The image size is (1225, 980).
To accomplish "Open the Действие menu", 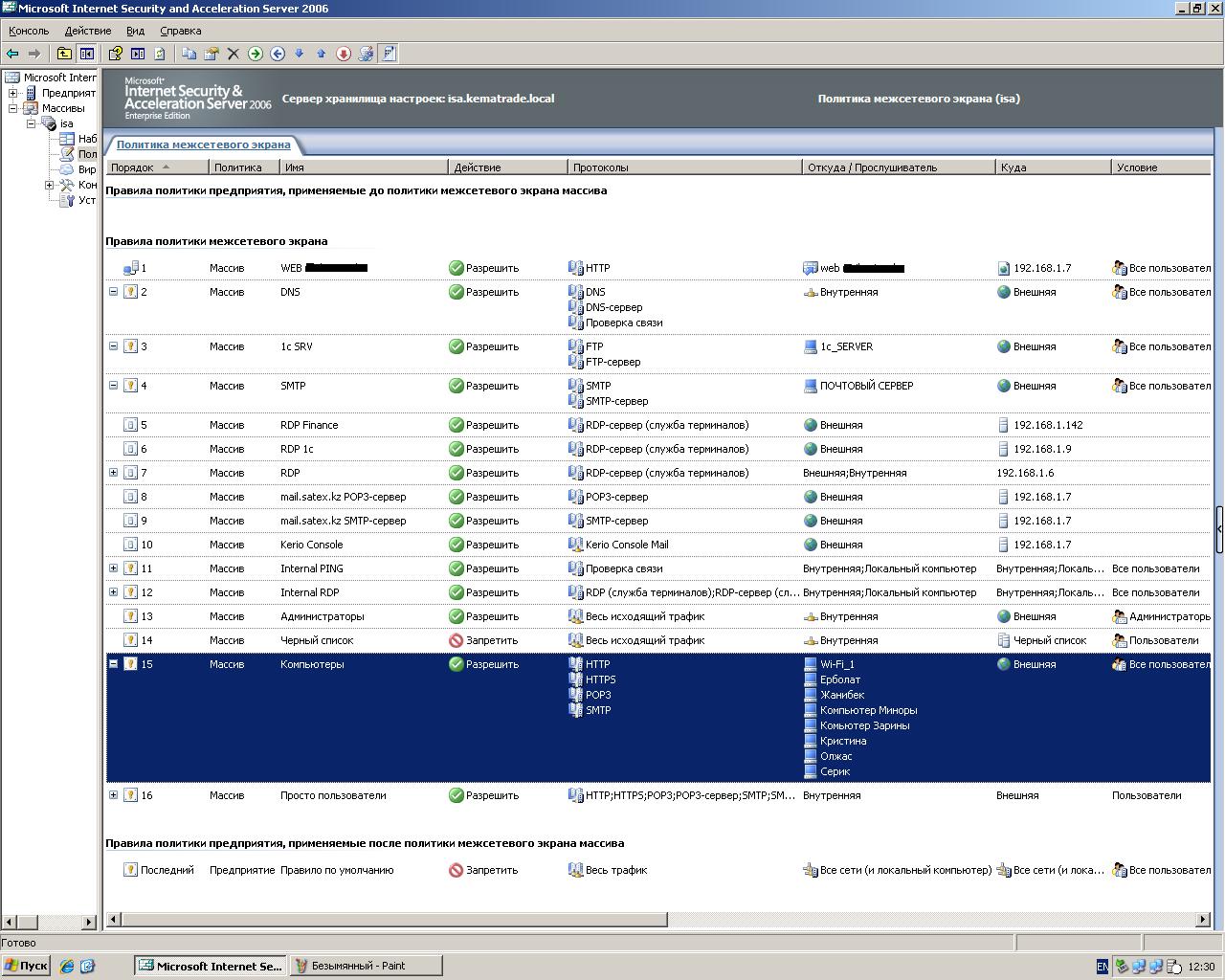I will click(x=88, y=31).
